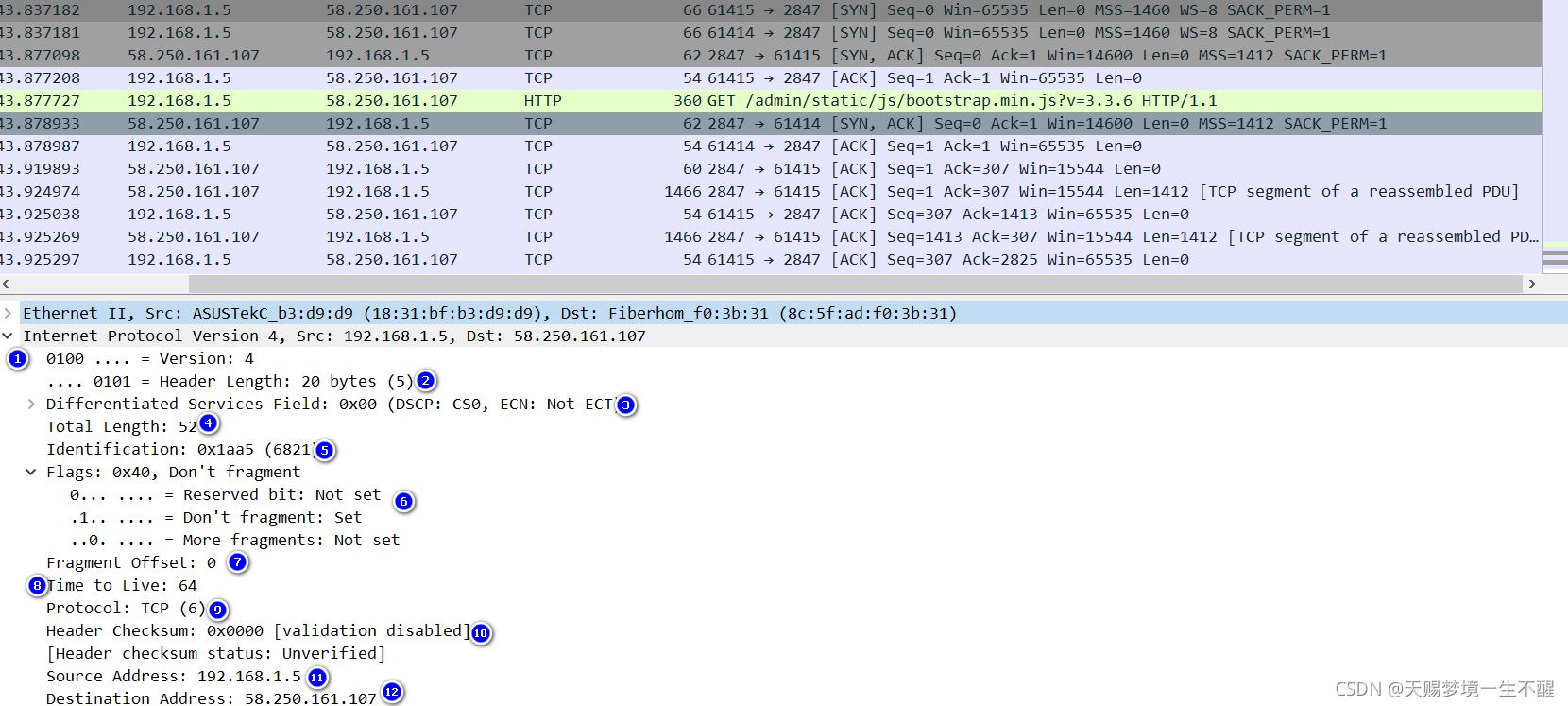Select the Reserved bit: Not set row

click(x=225, y=494)
